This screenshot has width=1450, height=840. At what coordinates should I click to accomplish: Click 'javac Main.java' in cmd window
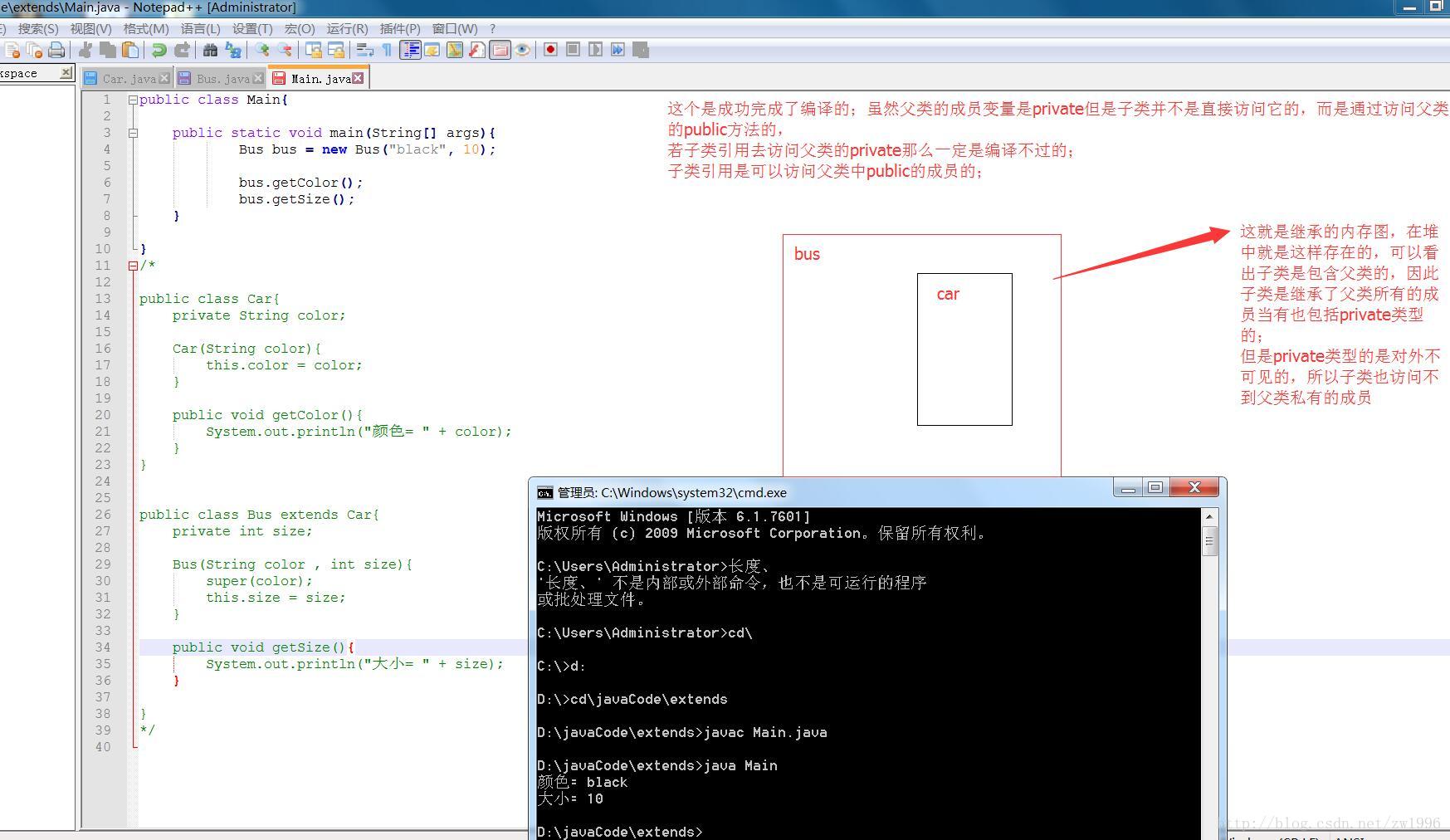pos(765,732)
